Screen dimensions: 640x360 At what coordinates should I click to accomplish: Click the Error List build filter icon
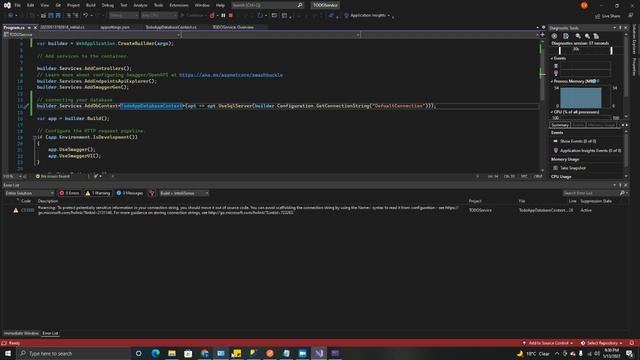click(152, 193)
